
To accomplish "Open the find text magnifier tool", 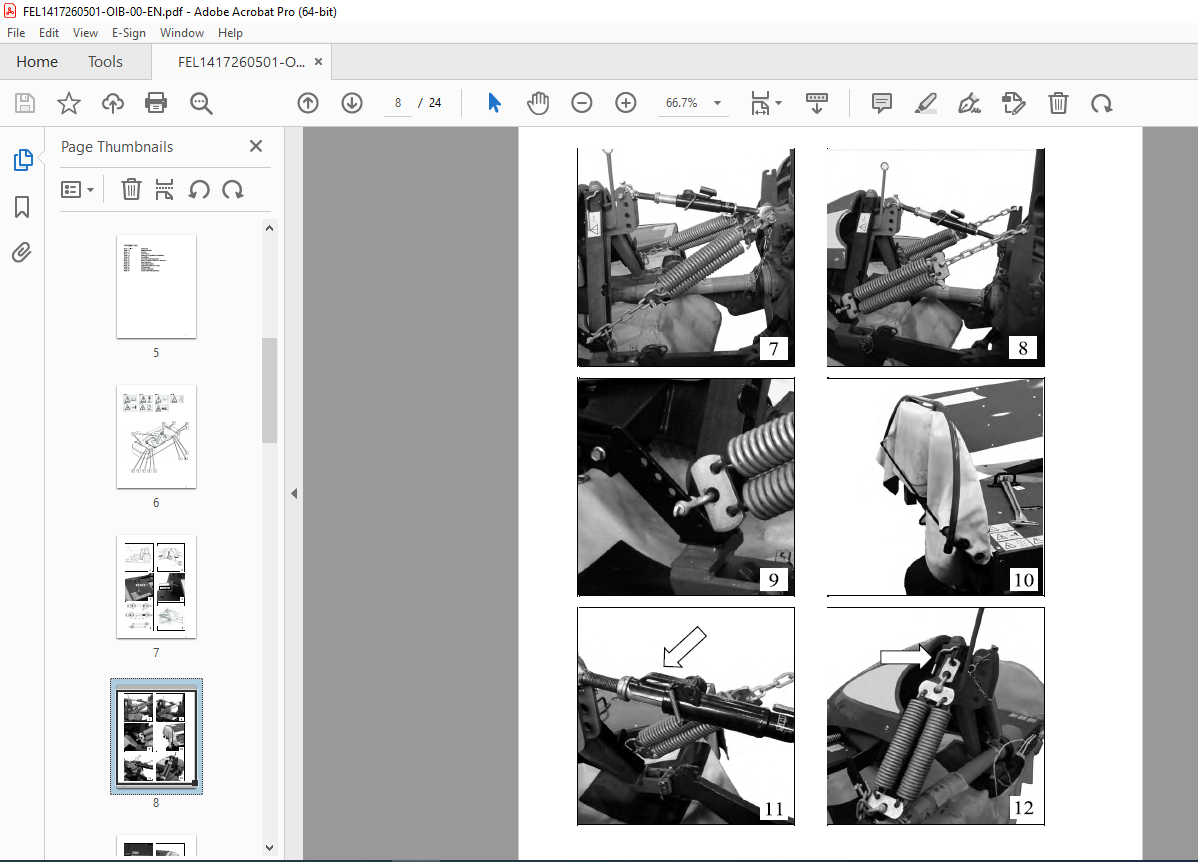I will 201,103.
